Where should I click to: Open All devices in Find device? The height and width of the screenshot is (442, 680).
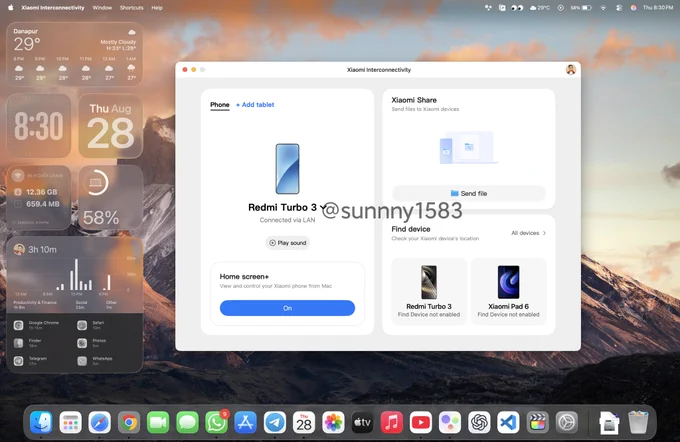coord(528,233)
